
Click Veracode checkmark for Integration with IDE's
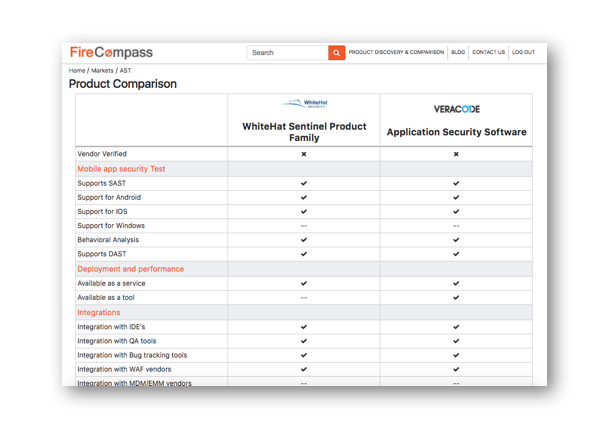pyautogui.click(x=456, y=327)
